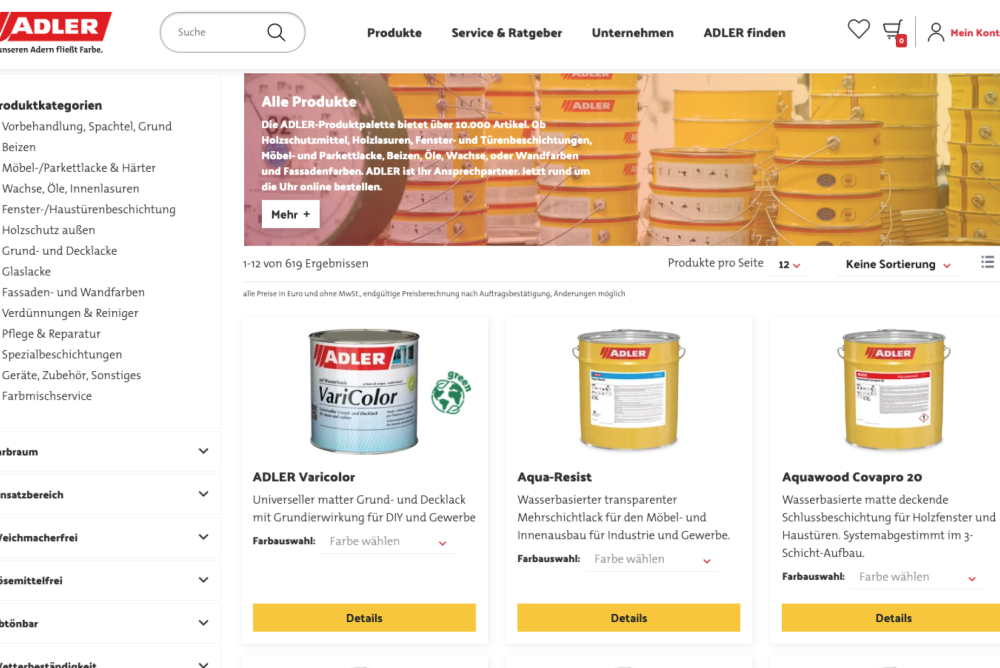The width and height of the screenshot is (1000, 668).
Task: Click the user account icon
Action: (936, 32)
